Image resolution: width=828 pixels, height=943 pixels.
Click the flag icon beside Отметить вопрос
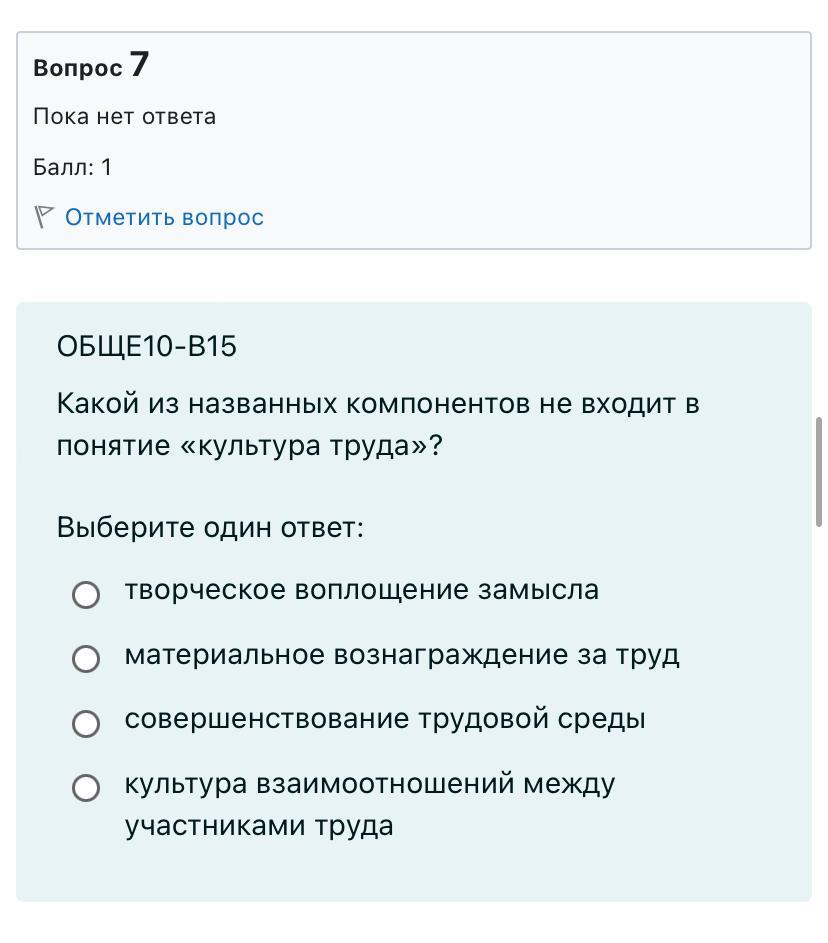43,217
